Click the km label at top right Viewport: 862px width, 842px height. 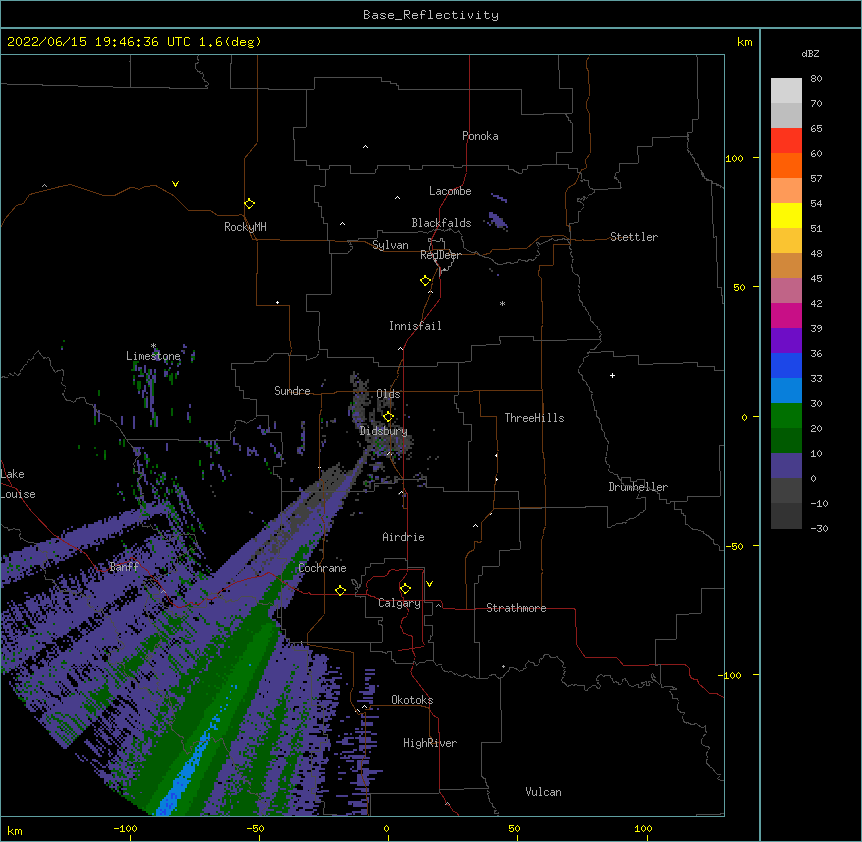click(744, 42)
